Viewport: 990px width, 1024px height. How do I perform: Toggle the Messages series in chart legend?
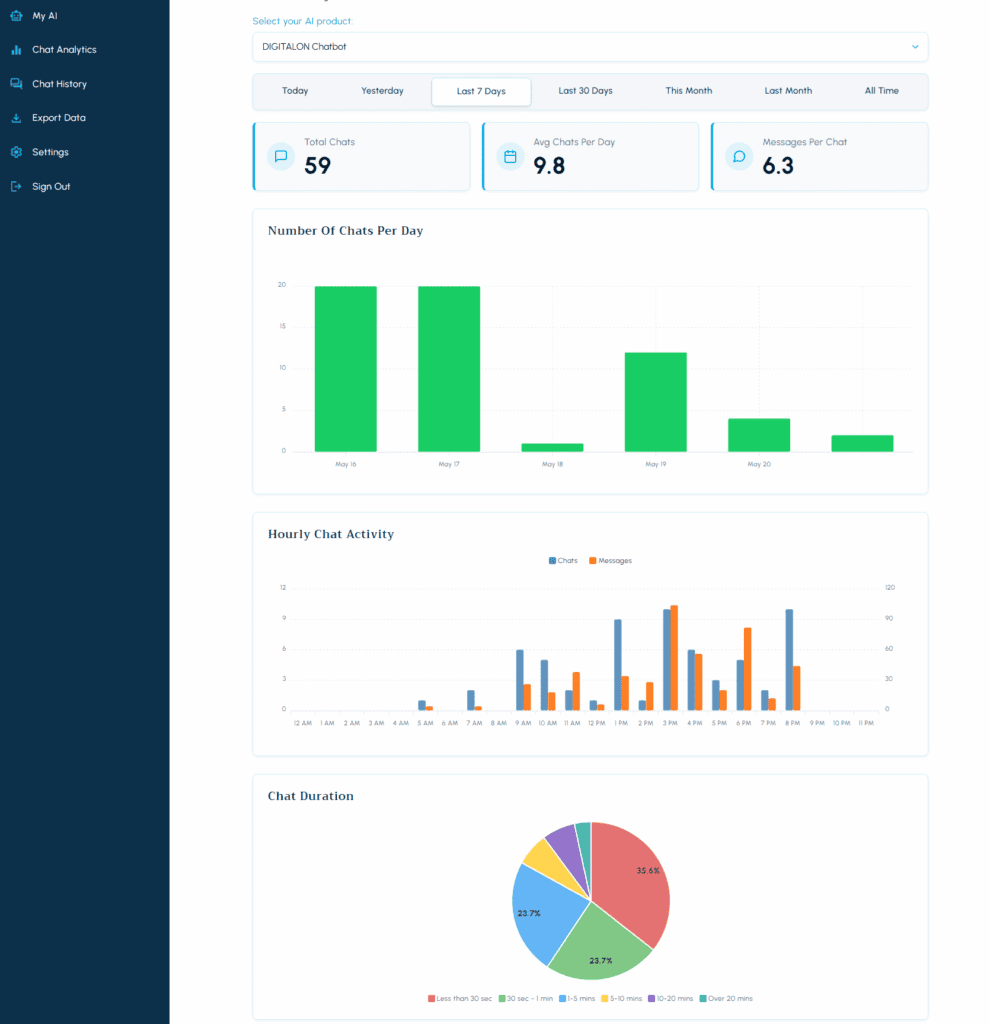pyautogui.click(x=611, y=561)
